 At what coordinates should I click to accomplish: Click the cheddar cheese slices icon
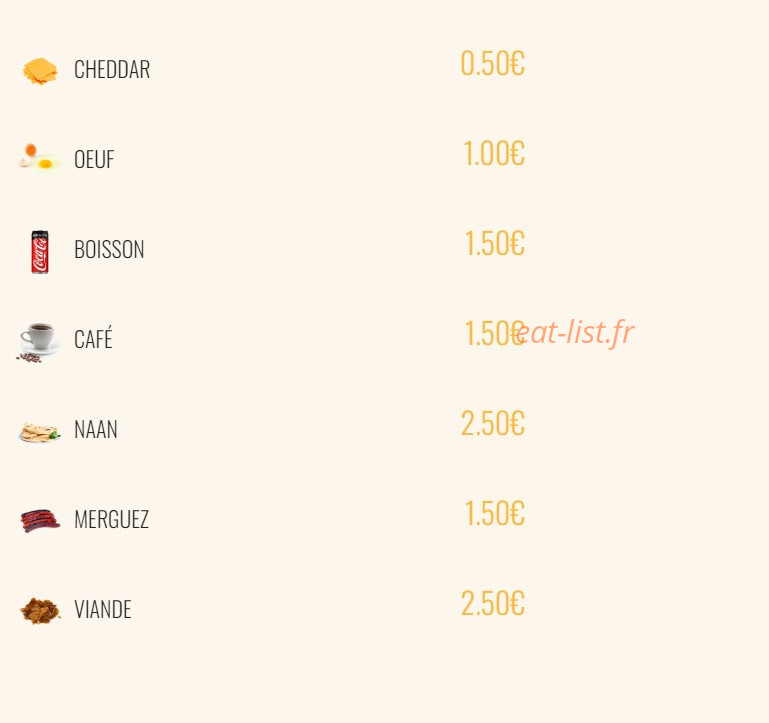click(40, 71)
